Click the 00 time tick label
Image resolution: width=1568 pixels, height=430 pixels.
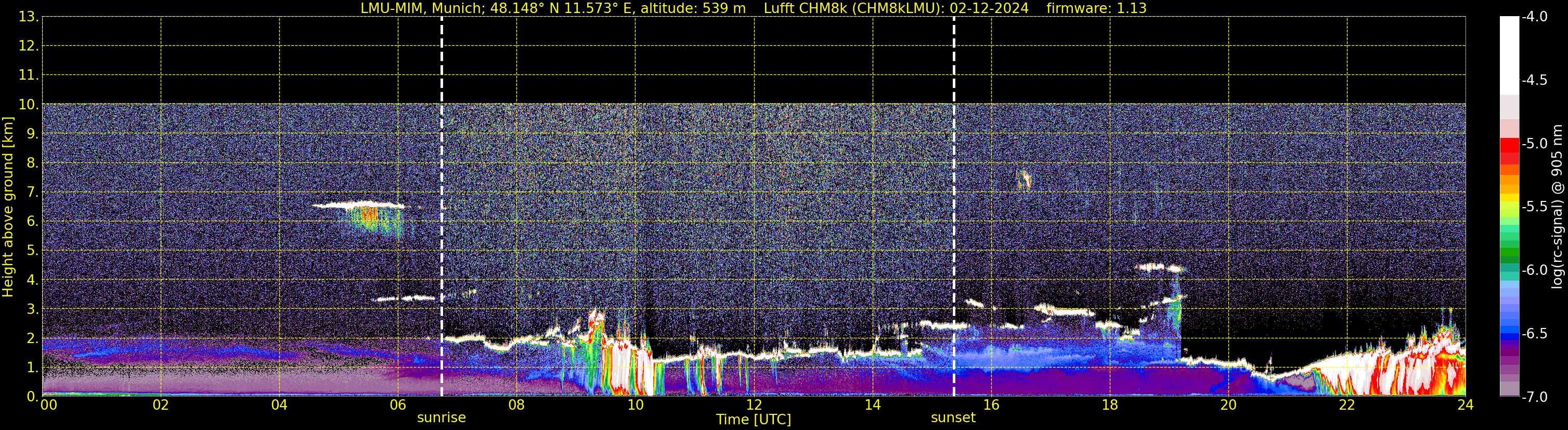(49, 405)
